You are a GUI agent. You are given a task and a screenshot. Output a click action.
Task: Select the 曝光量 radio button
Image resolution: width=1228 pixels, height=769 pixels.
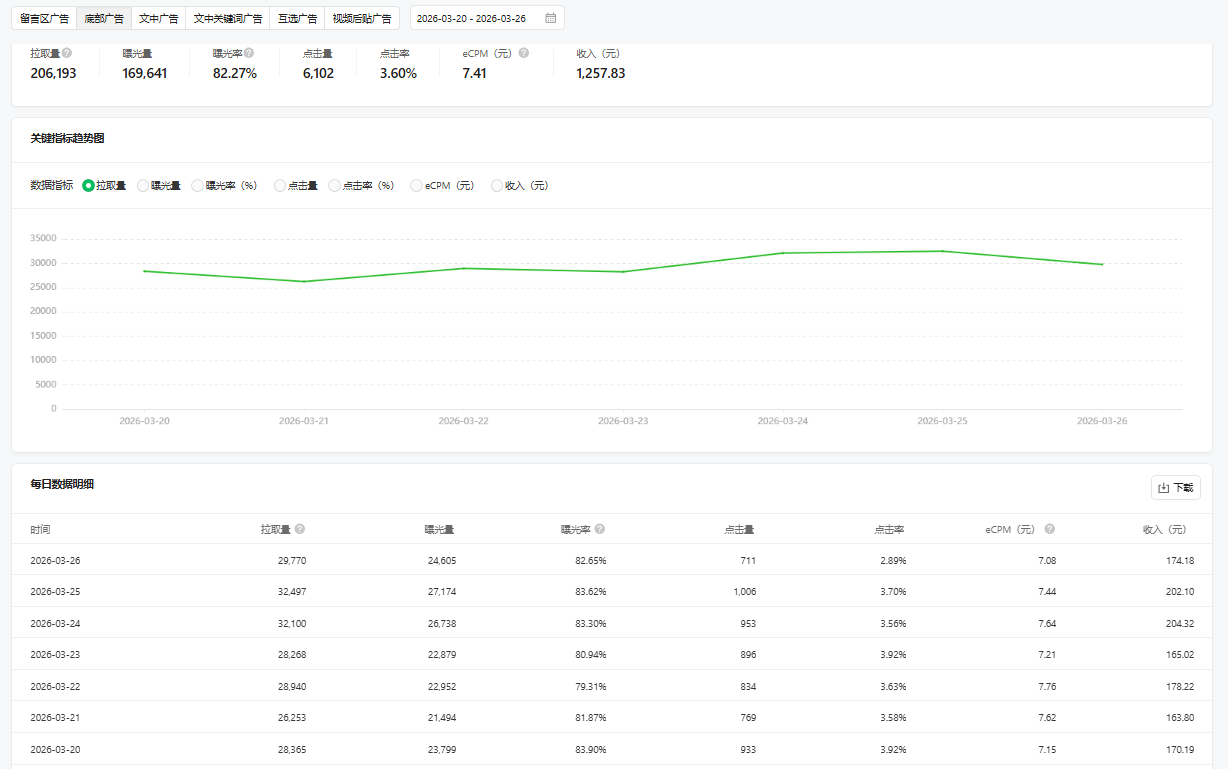tap(143, 185)
